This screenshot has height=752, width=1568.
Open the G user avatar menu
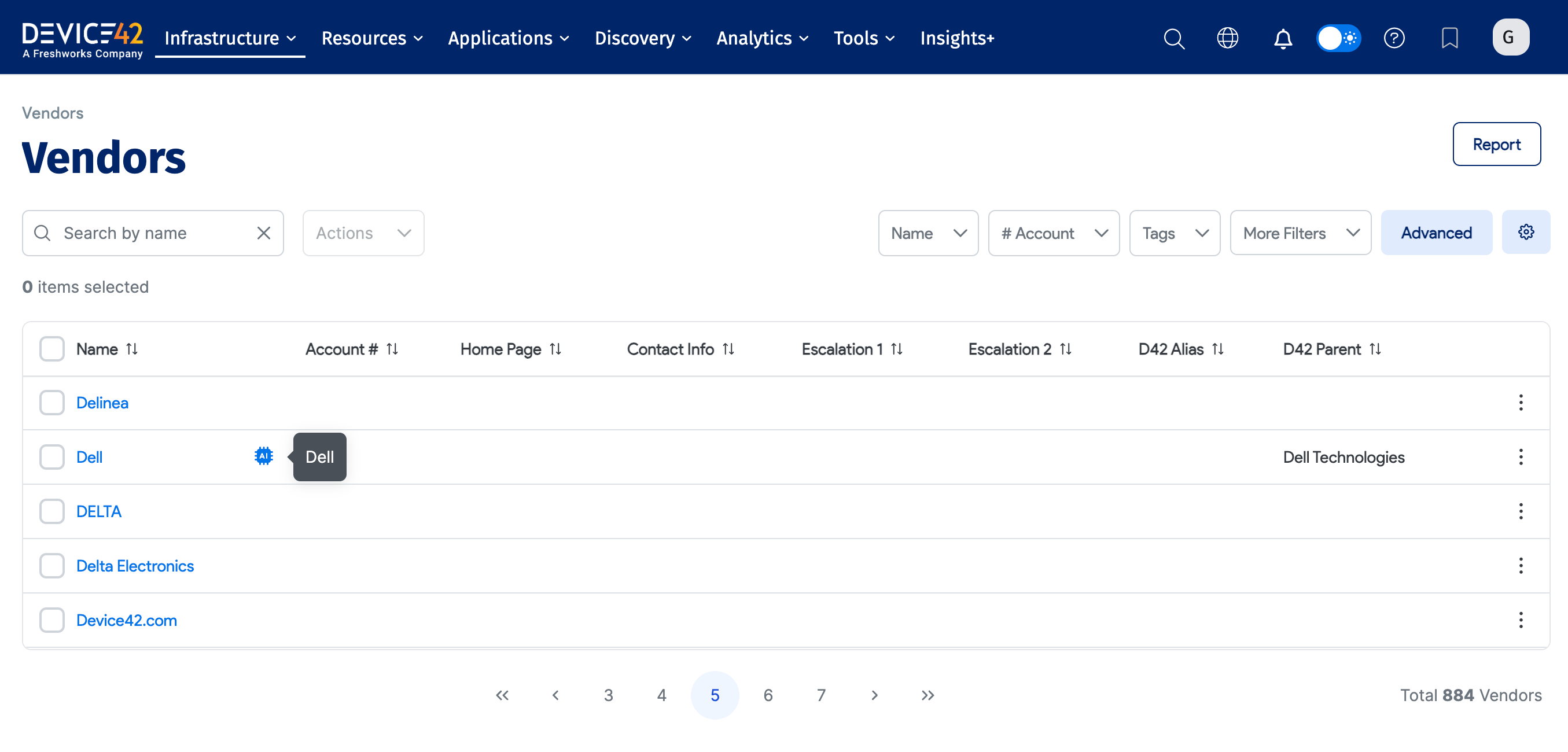click(x=1511, y=37)
